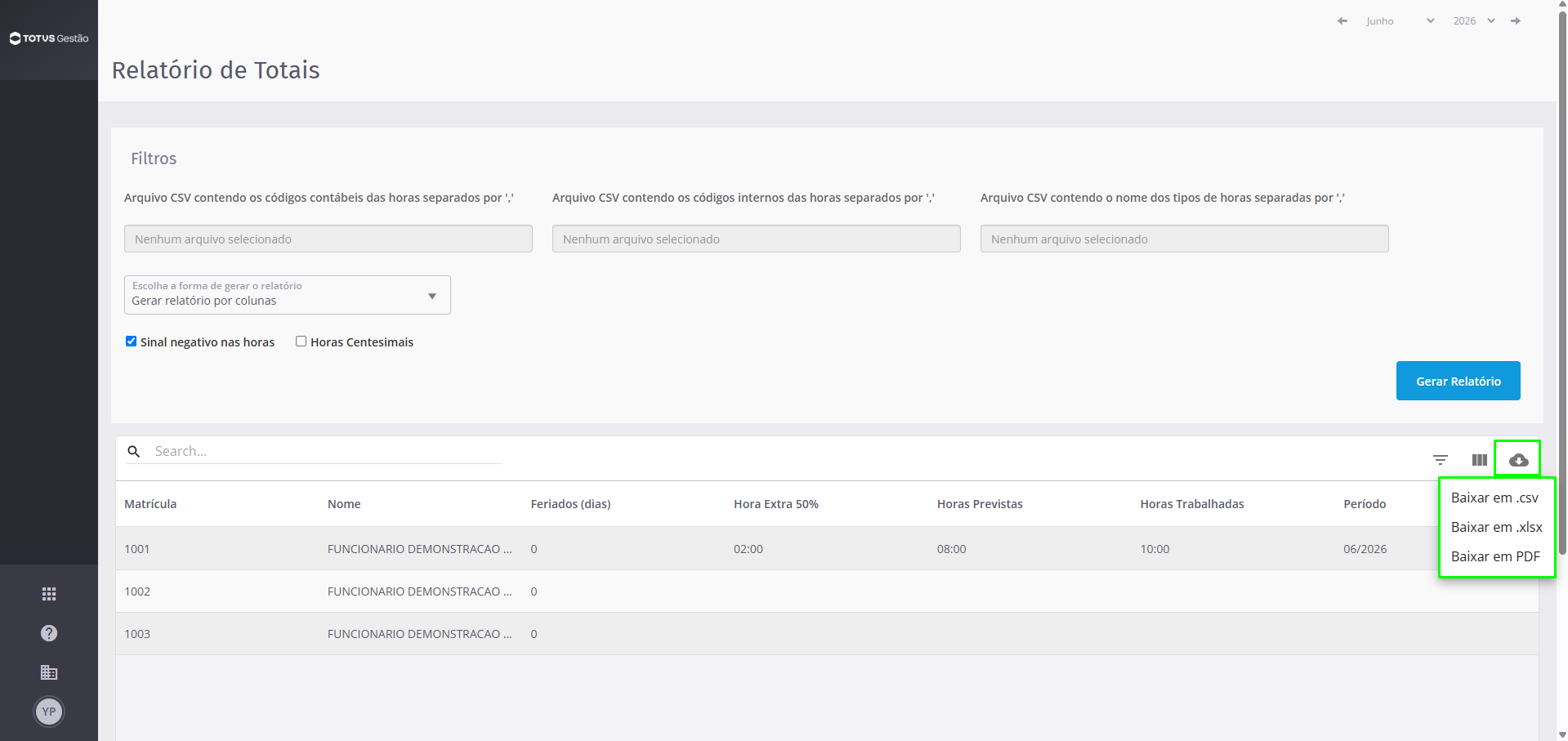The height and width of the screenshot is (741, 1568).
Task: Choose file for códigos contábeis CSV
Action: tap(328, 239)
